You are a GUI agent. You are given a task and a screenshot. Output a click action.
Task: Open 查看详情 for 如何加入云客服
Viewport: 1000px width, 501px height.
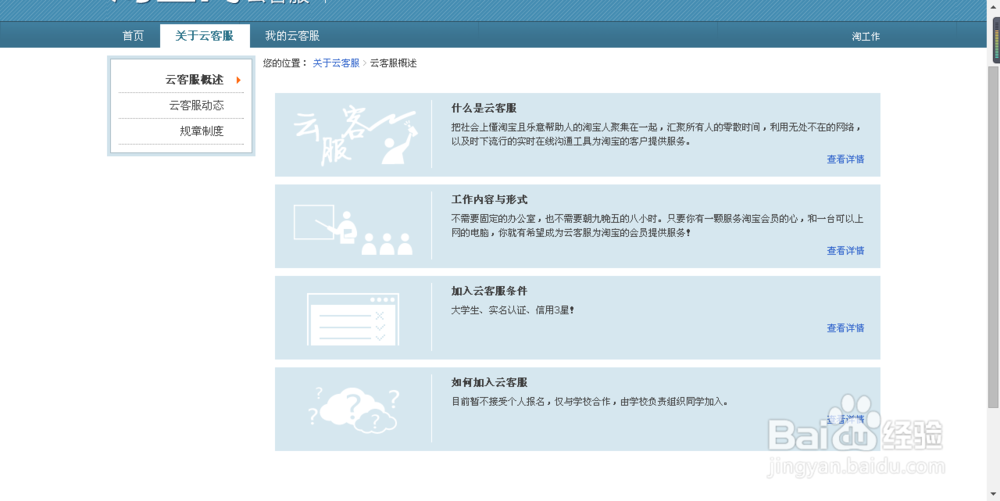pyautogui.click(x=846, y=419)
